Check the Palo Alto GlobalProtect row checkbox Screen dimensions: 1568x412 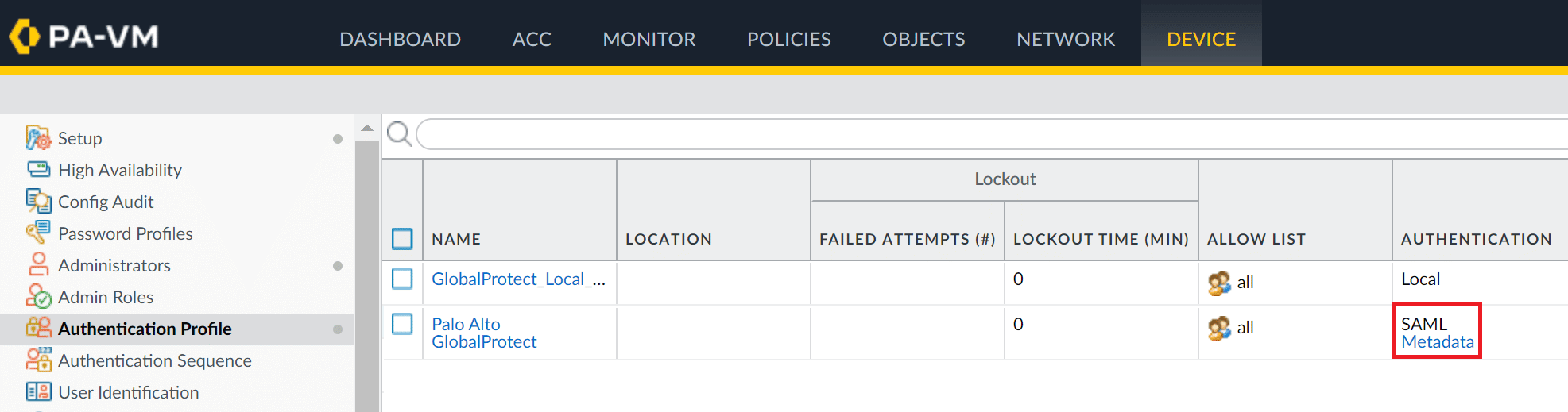[402, 324]
